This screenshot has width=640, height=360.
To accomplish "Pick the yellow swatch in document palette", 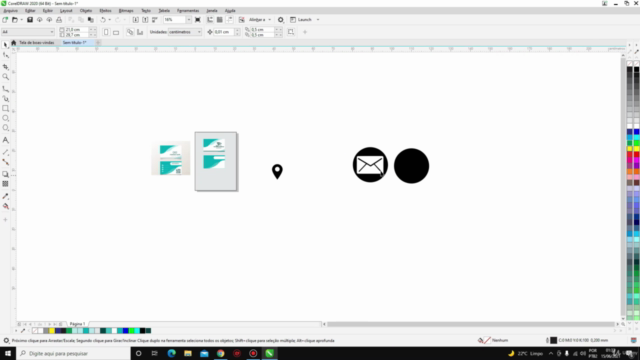I will pos(52,331).
